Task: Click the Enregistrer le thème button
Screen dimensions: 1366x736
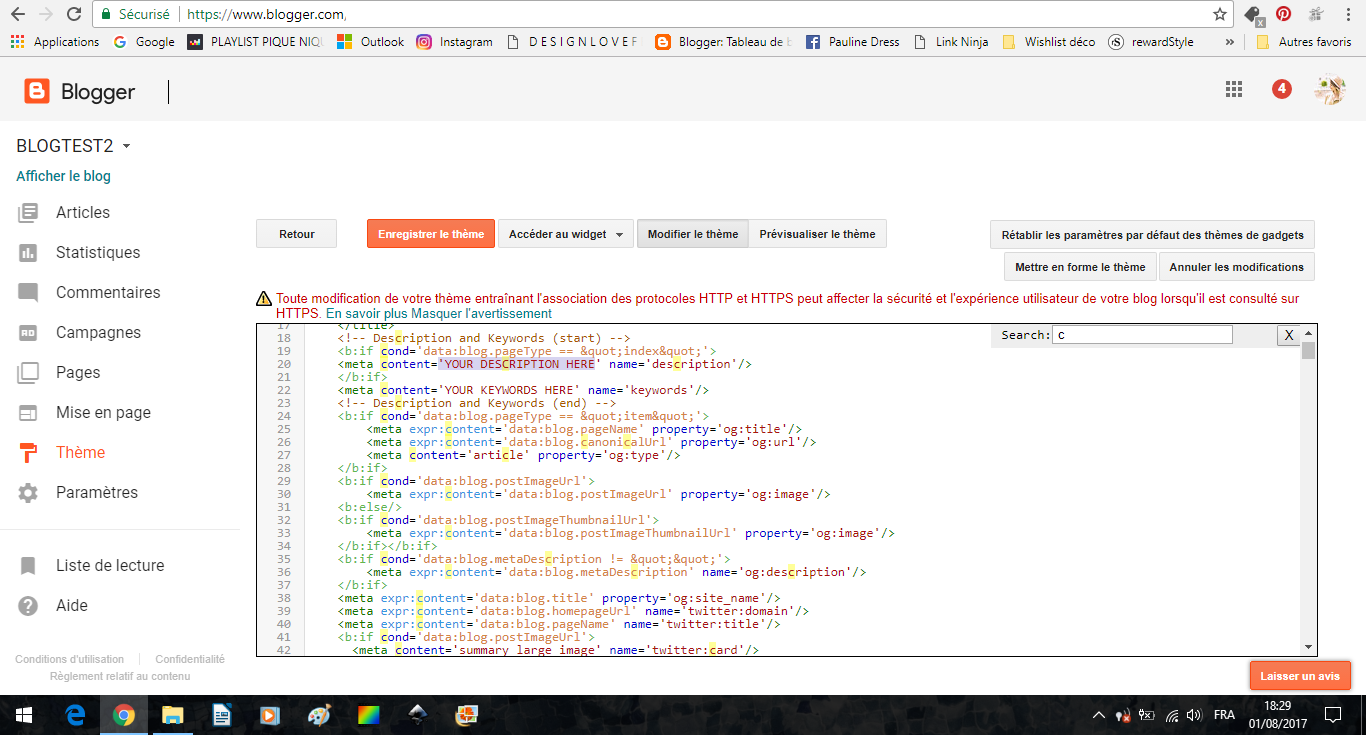Action: (431, 234)
